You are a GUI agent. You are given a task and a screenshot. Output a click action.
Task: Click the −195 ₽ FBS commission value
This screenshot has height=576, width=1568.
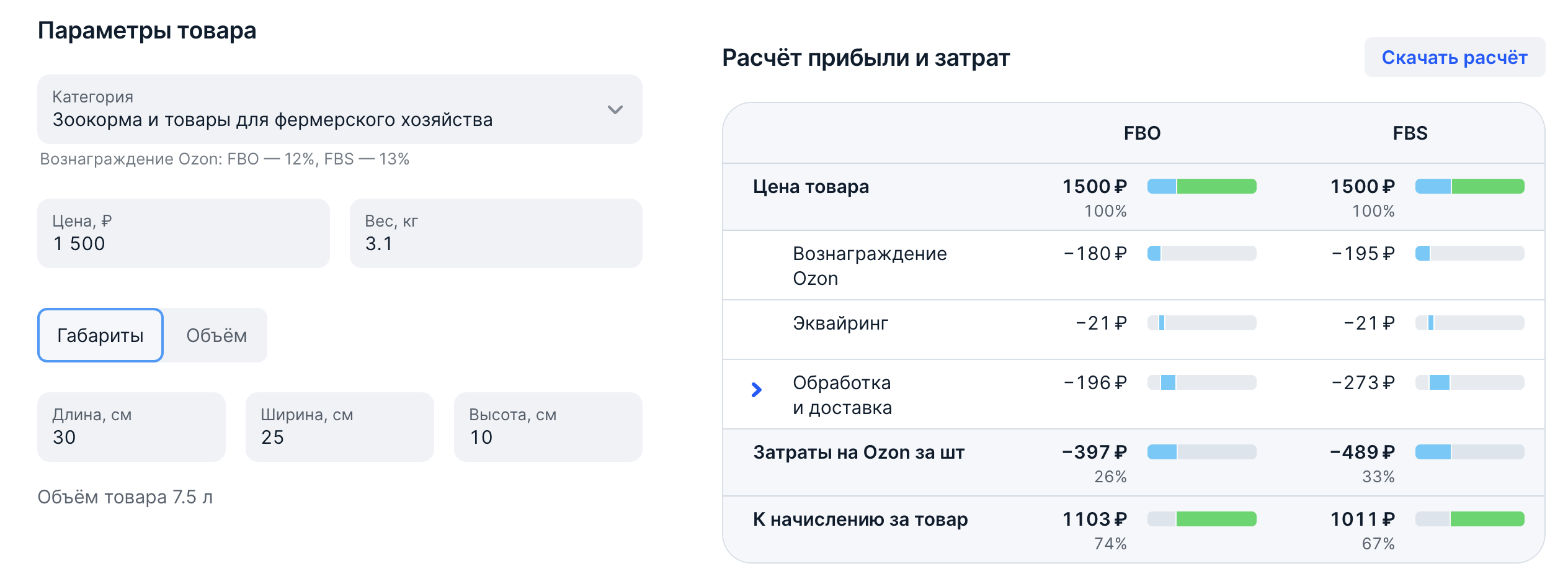pyautogui.click(x=1363, y=253)
